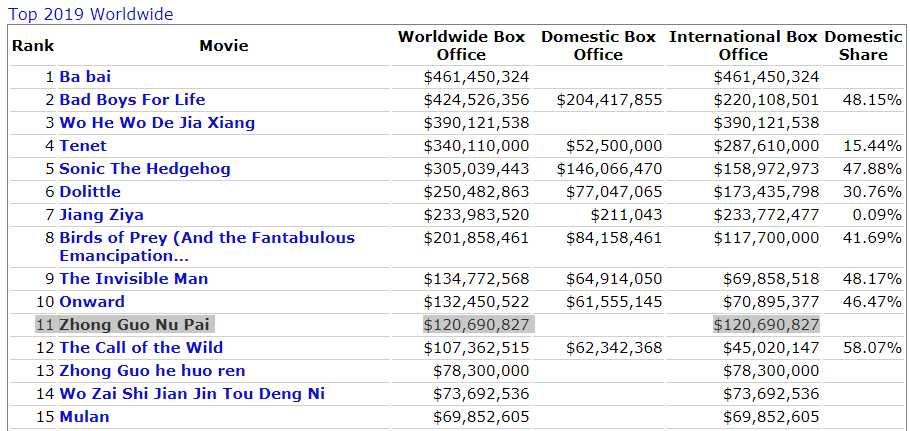
Task: Open the Jiang Ziya link
Action: click(101, 215)
